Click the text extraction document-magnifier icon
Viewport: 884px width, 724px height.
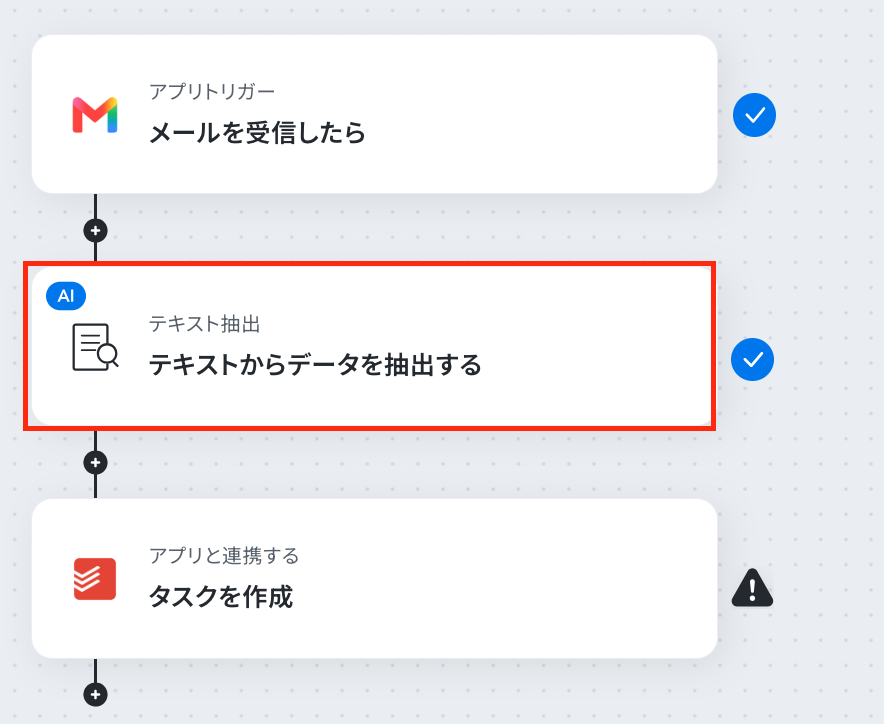95,347
